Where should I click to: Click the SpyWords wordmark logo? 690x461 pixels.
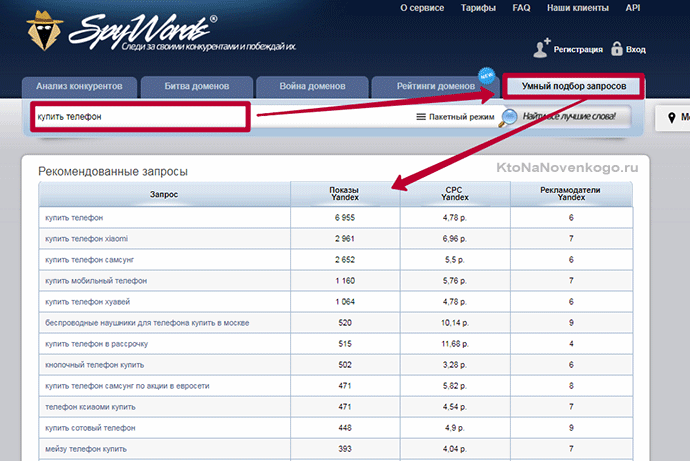click(143, 31)
